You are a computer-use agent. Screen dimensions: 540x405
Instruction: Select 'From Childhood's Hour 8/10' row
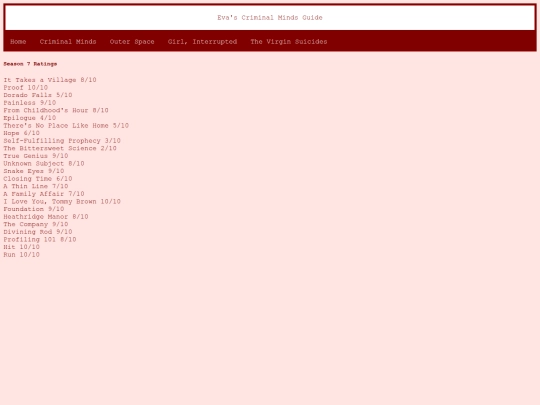(56, 110)
